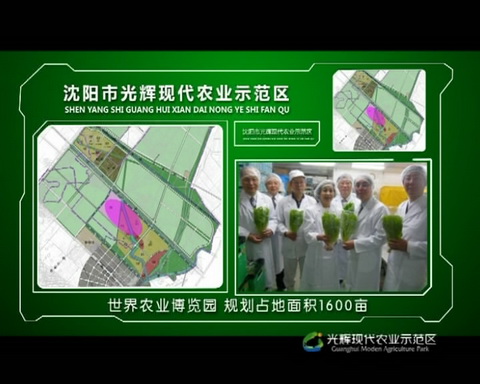Click the yellow crate behind the group

(394, 197)
